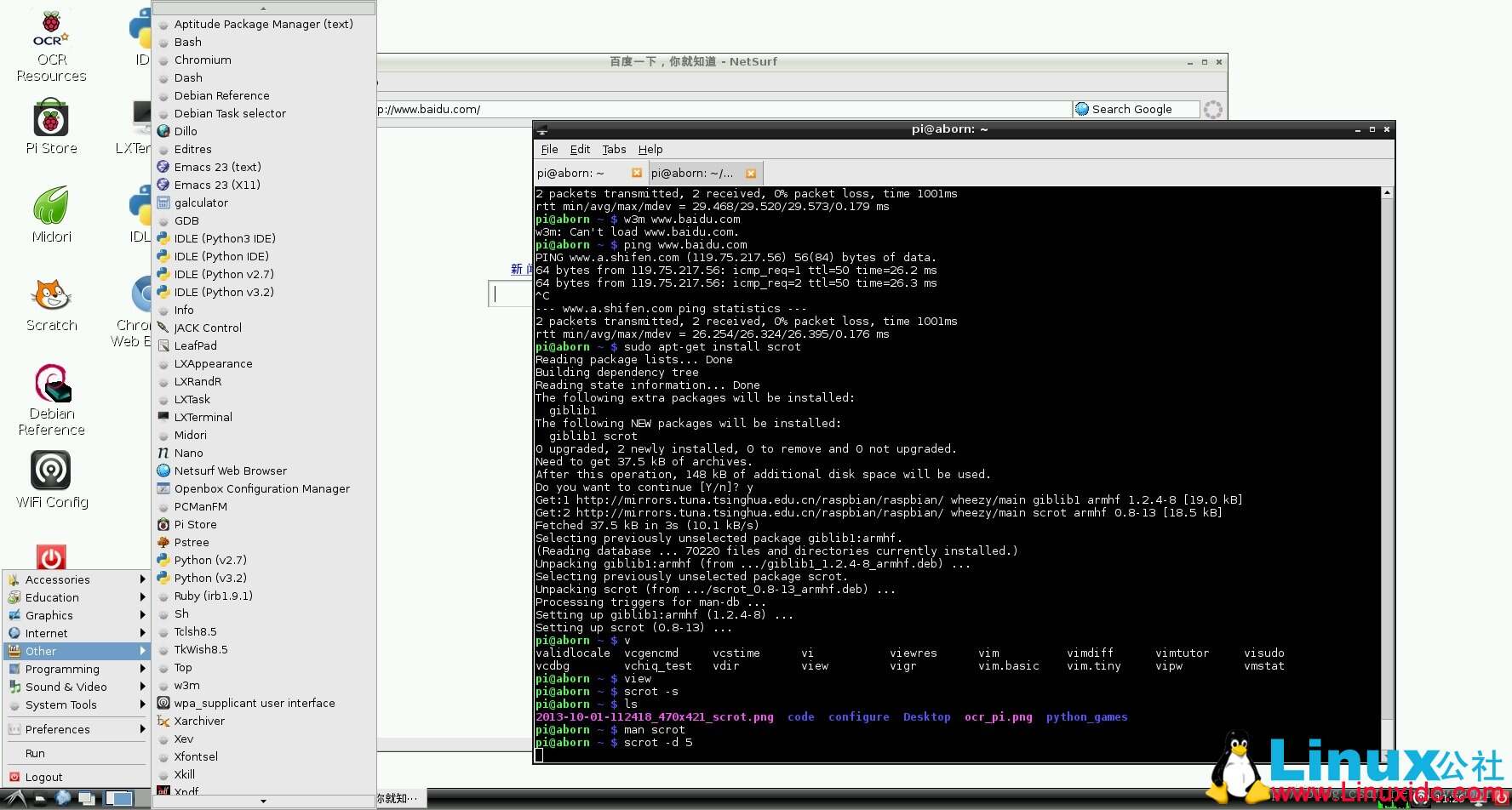Click the down arrow below Xpdf
1512x810 pixels.
click(x=264, y=801)
